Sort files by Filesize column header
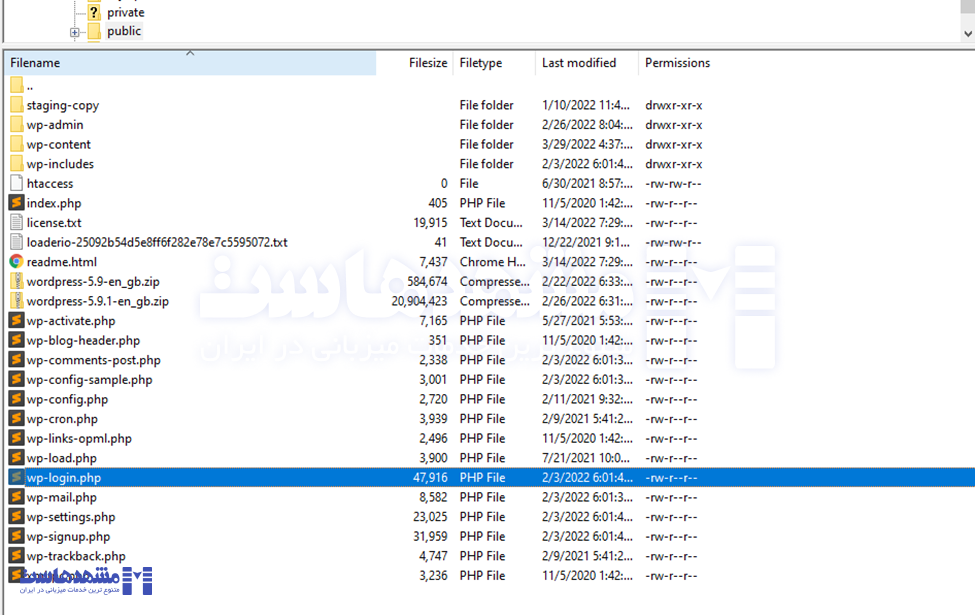This screenshot has width=975, height=615. point(427,63)
